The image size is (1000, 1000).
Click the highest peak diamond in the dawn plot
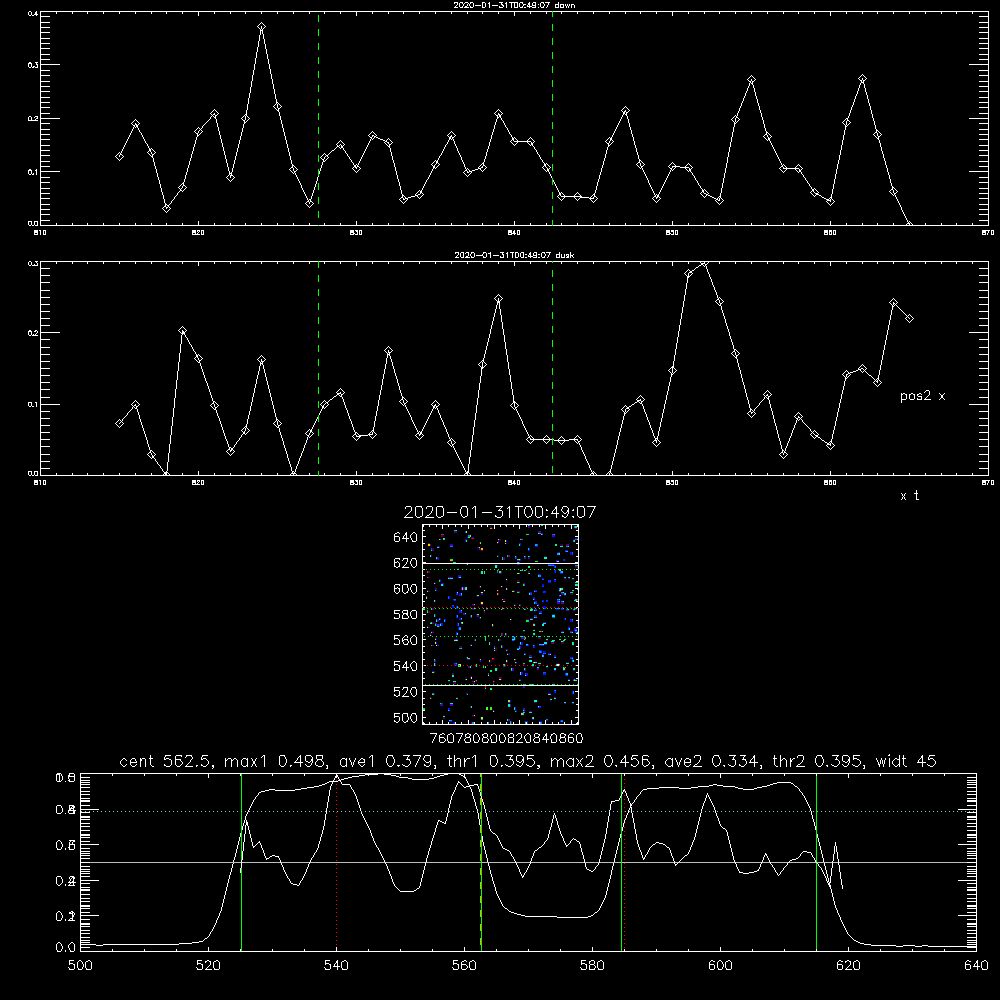(261, 27)
